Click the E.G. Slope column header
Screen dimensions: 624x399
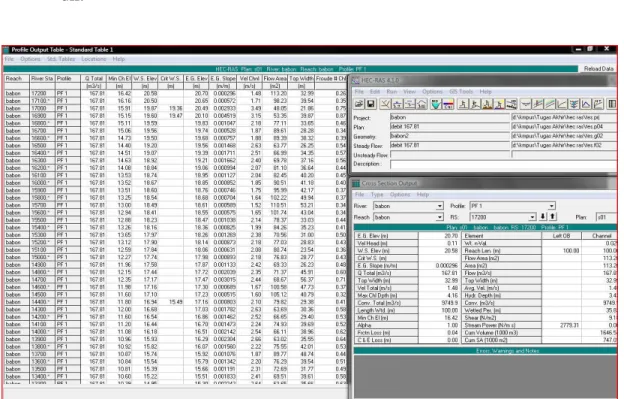click(x=223, y=78)
